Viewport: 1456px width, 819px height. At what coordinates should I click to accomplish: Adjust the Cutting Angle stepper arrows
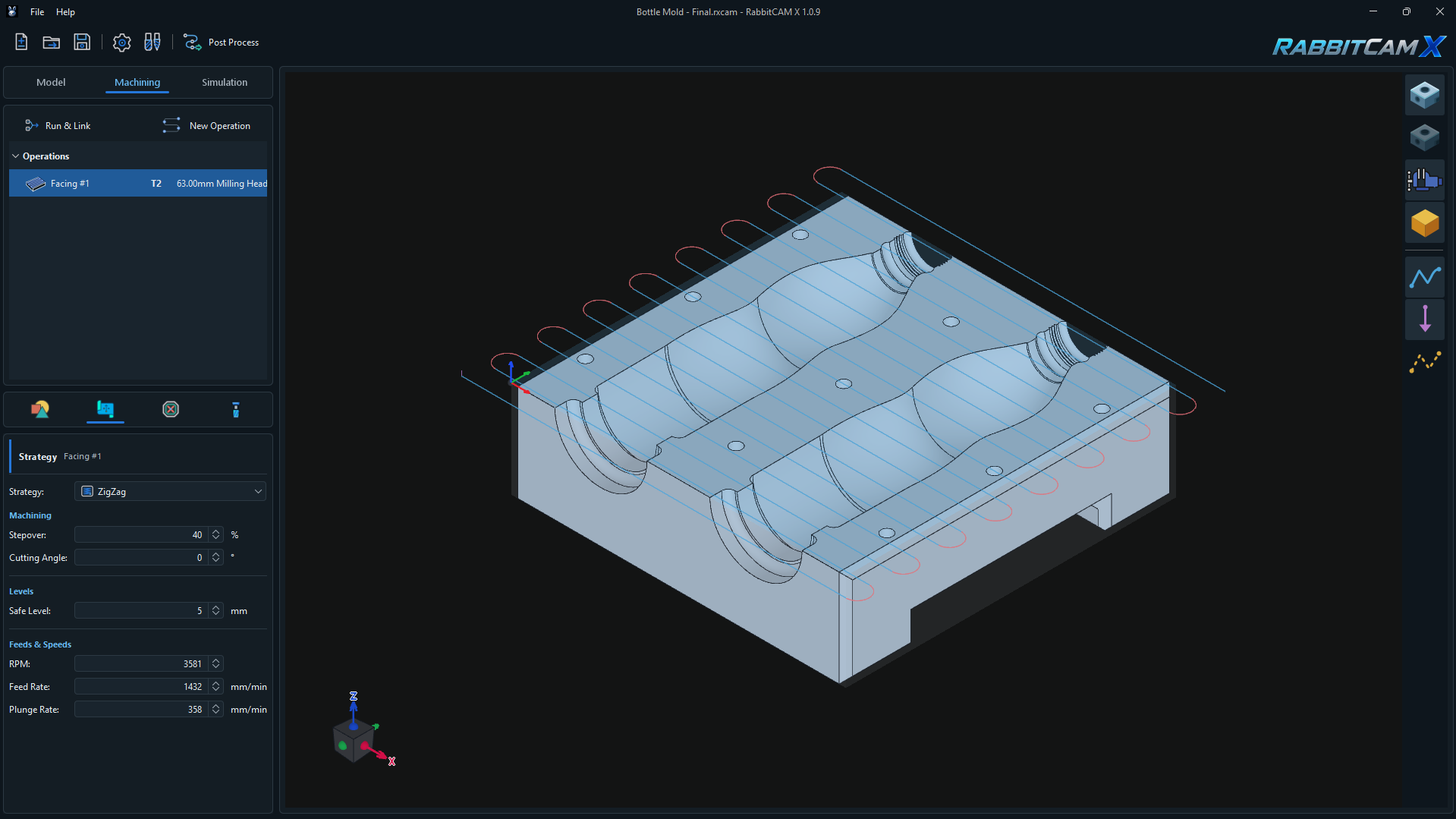[x=216, y=558]
